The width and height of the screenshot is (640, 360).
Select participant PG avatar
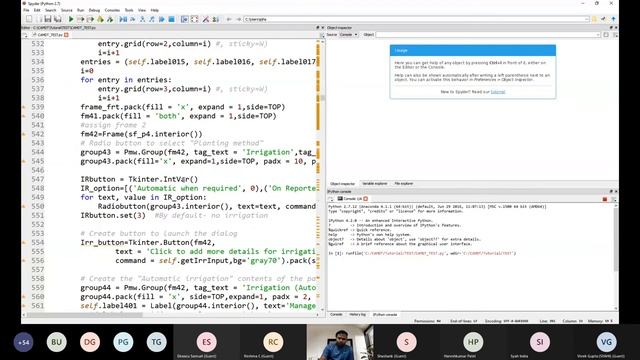123,342
